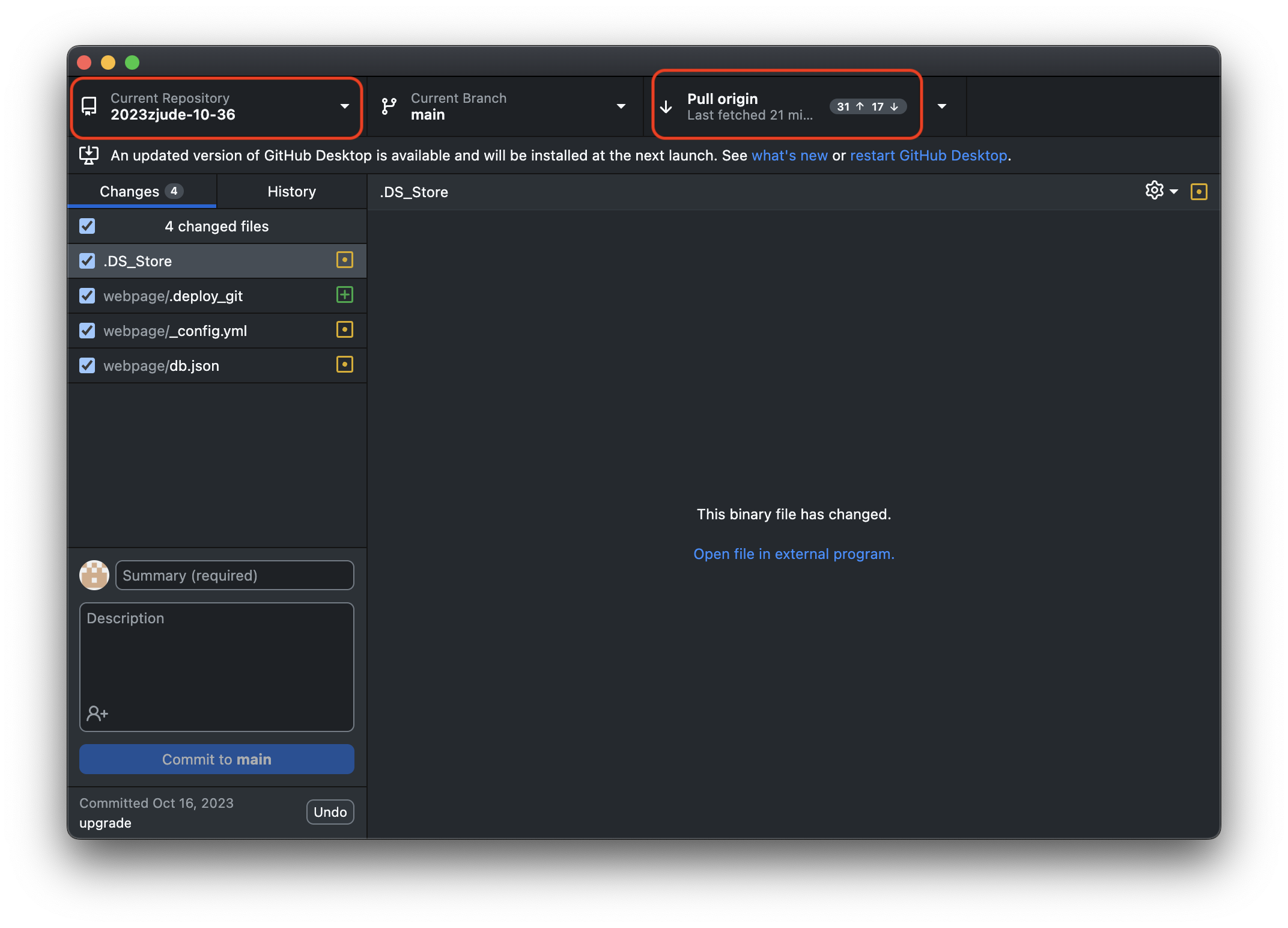Click the red close window button
The image size is (1288, 928).
click(84, 63)
